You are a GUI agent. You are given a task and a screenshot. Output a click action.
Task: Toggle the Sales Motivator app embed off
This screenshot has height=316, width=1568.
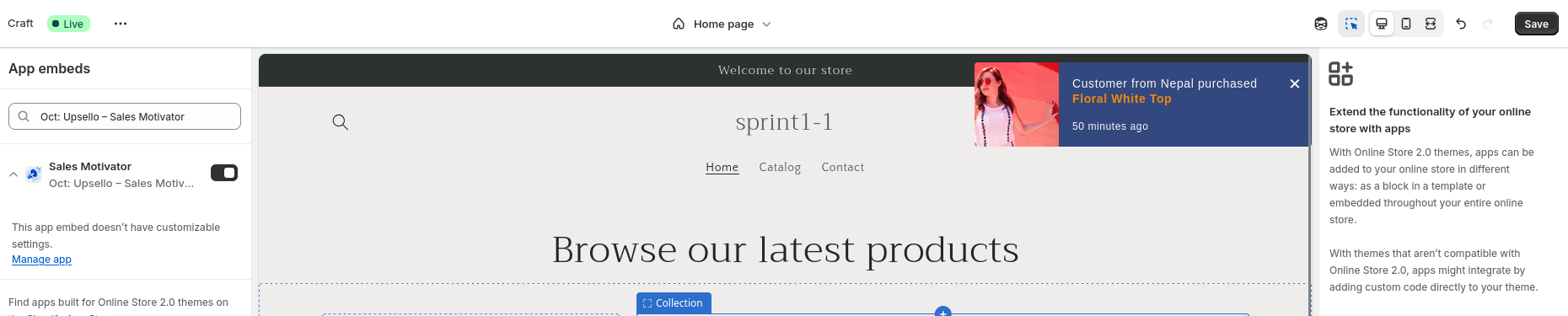[224, 173]
